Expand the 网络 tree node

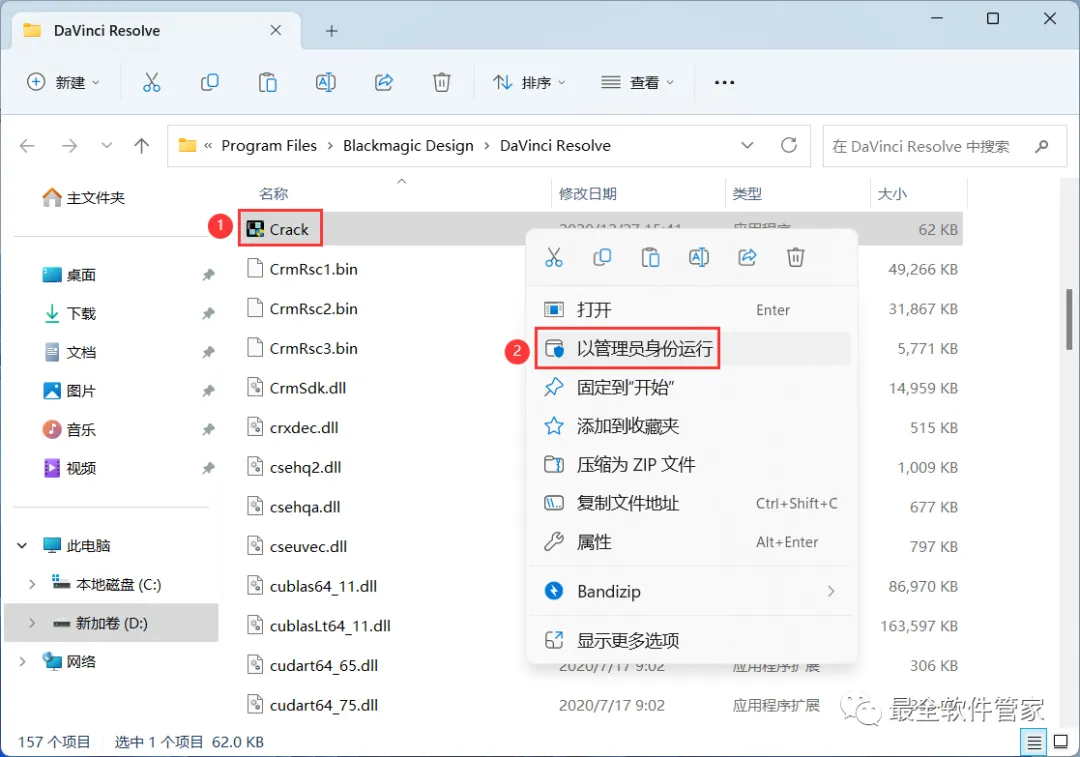tap(22, 661)
